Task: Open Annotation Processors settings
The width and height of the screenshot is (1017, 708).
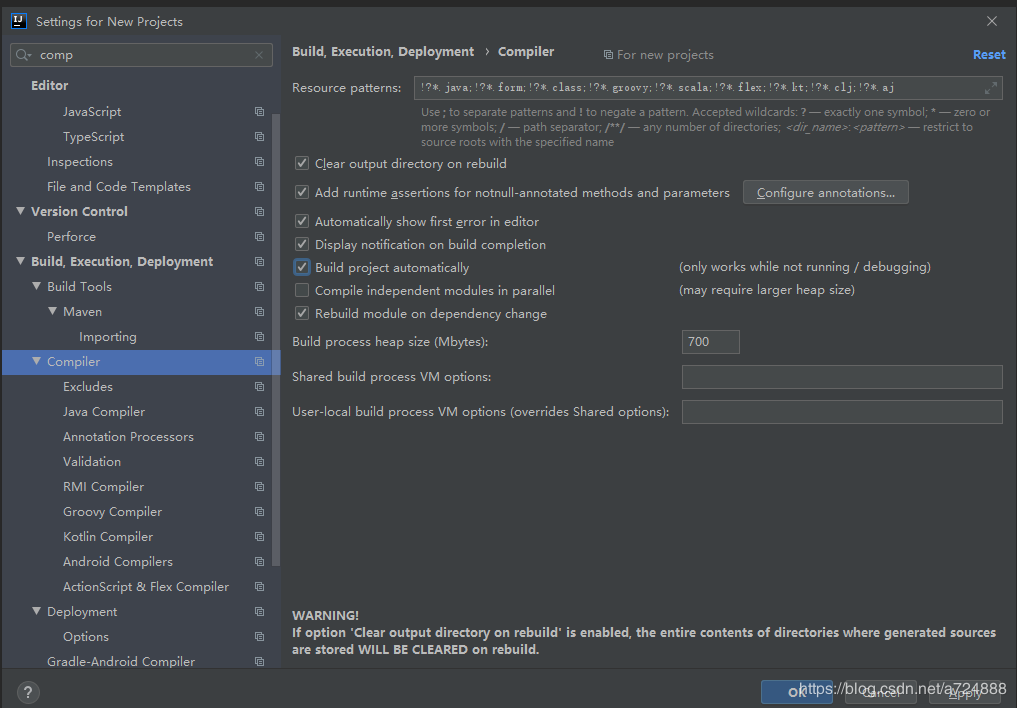Action: tap(128, 436)
